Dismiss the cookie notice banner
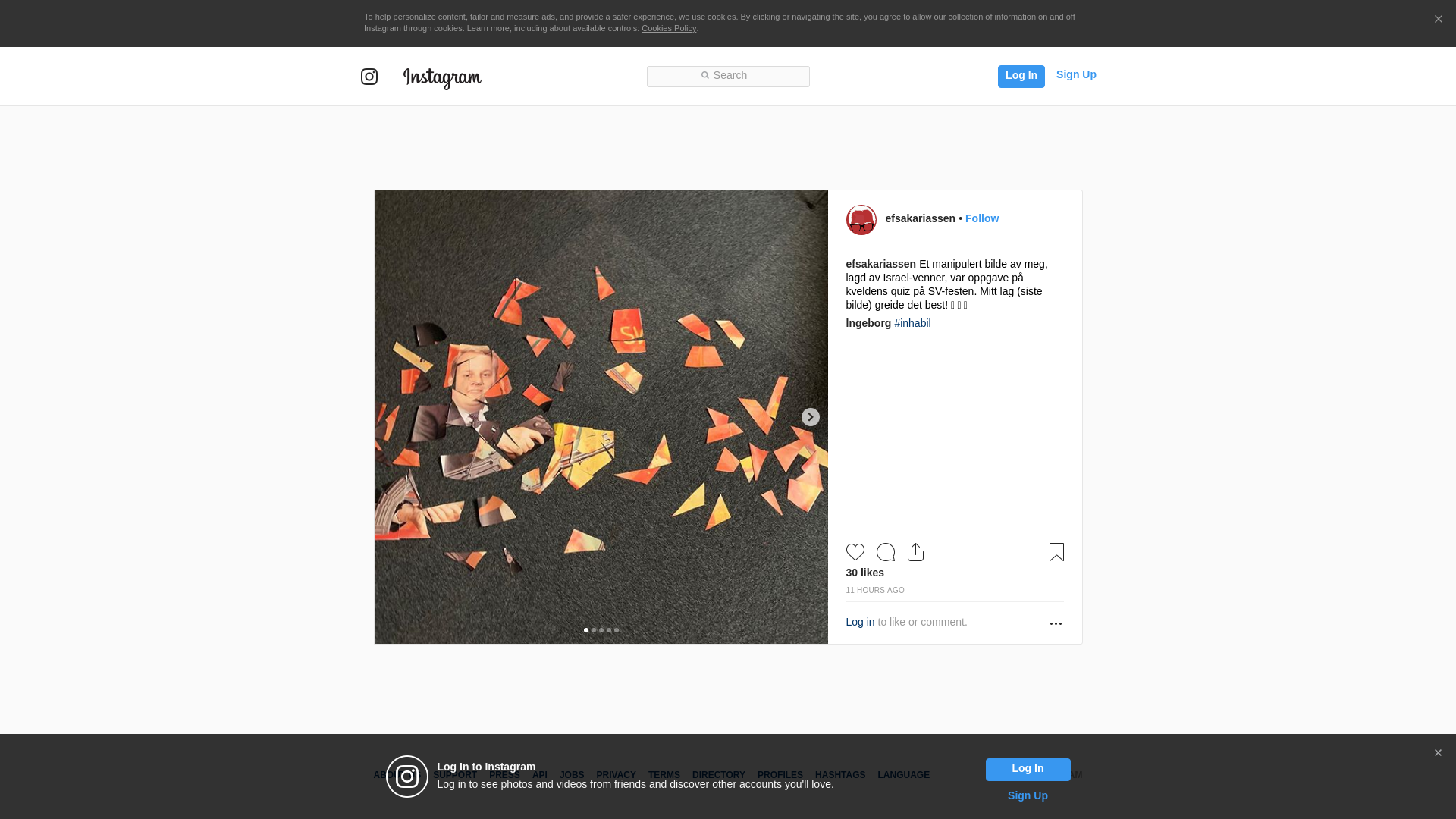1456x819 pixels. pyautogui.click(x=1438, y=20)
